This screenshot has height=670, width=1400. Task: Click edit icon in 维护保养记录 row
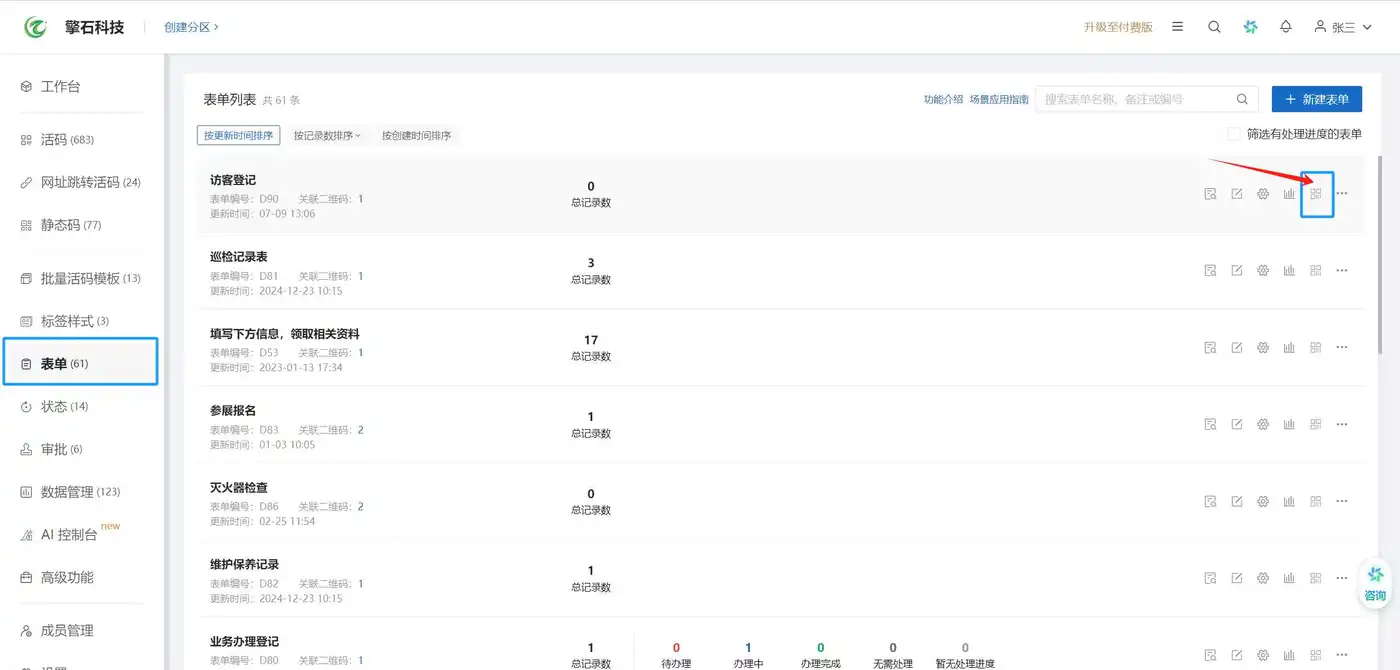click(x=1237, y=578)
